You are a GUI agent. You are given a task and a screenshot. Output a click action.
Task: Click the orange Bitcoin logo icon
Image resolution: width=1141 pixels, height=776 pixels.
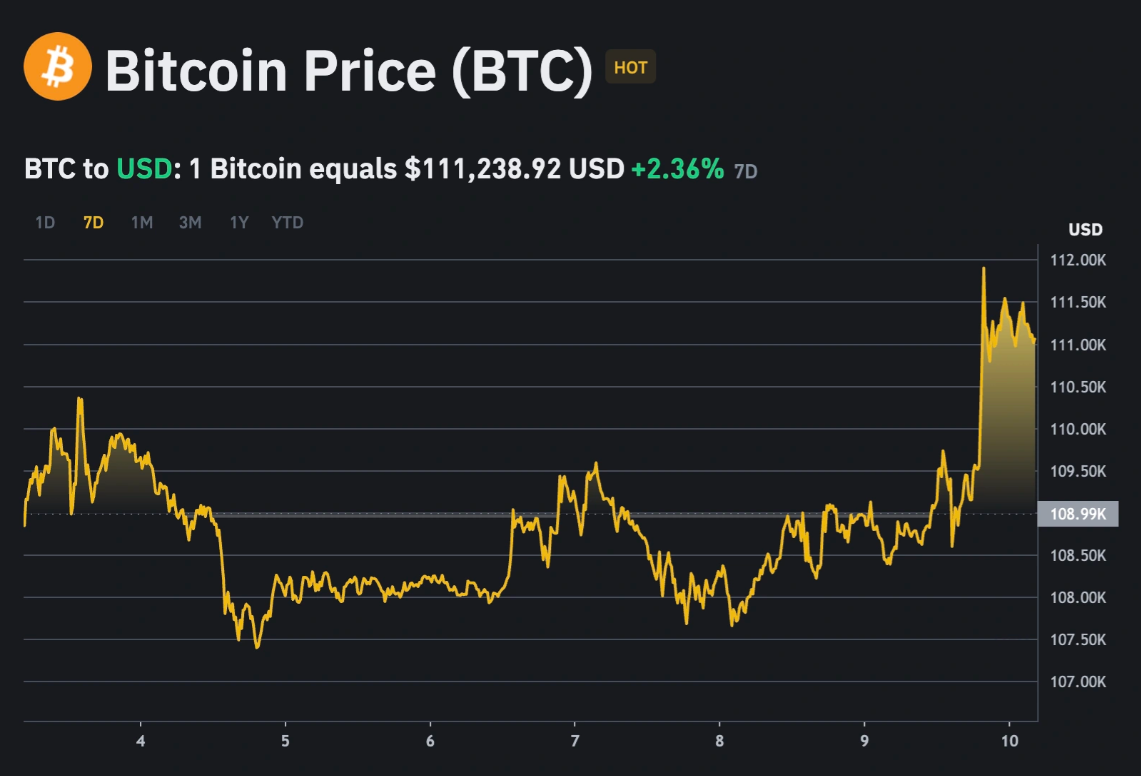[58, 67]
